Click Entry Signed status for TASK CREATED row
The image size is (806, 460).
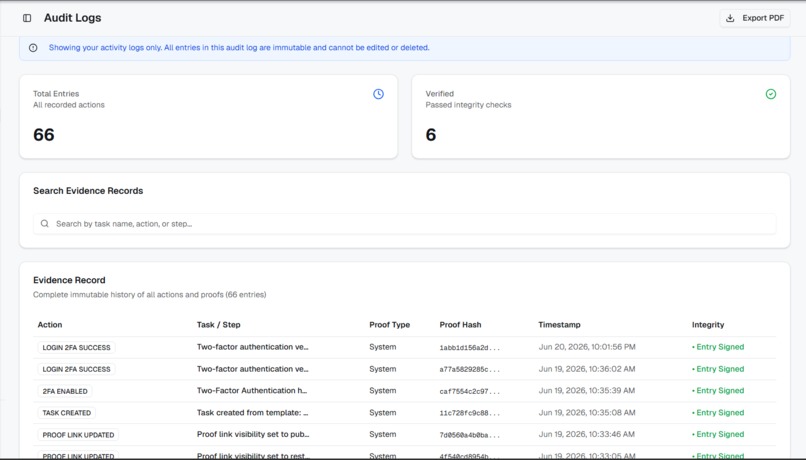pos(718,413)
